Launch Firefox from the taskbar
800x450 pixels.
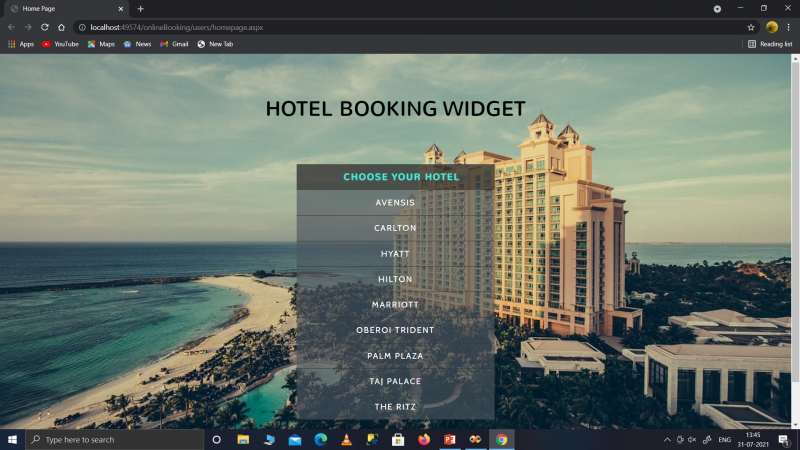[423, 439]
